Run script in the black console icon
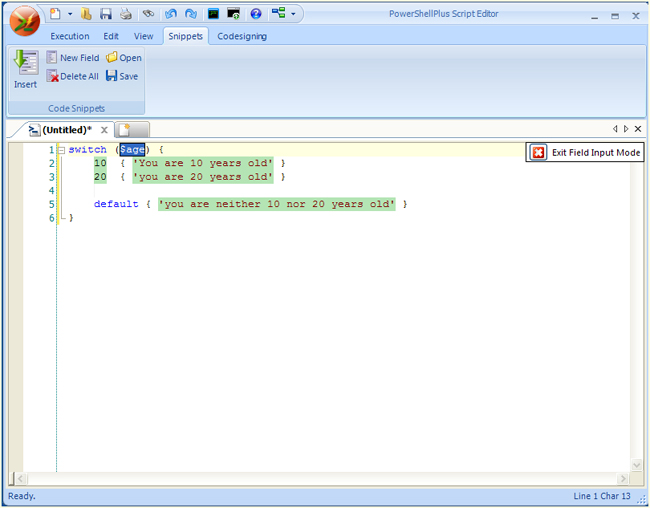 [x=233, y=14]
